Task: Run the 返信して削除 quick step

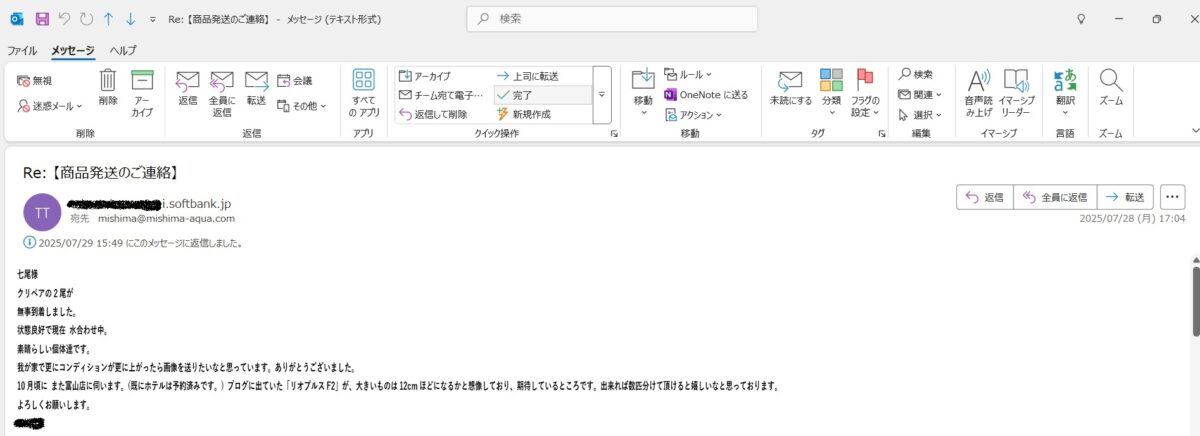Action: tap(433, 114)
